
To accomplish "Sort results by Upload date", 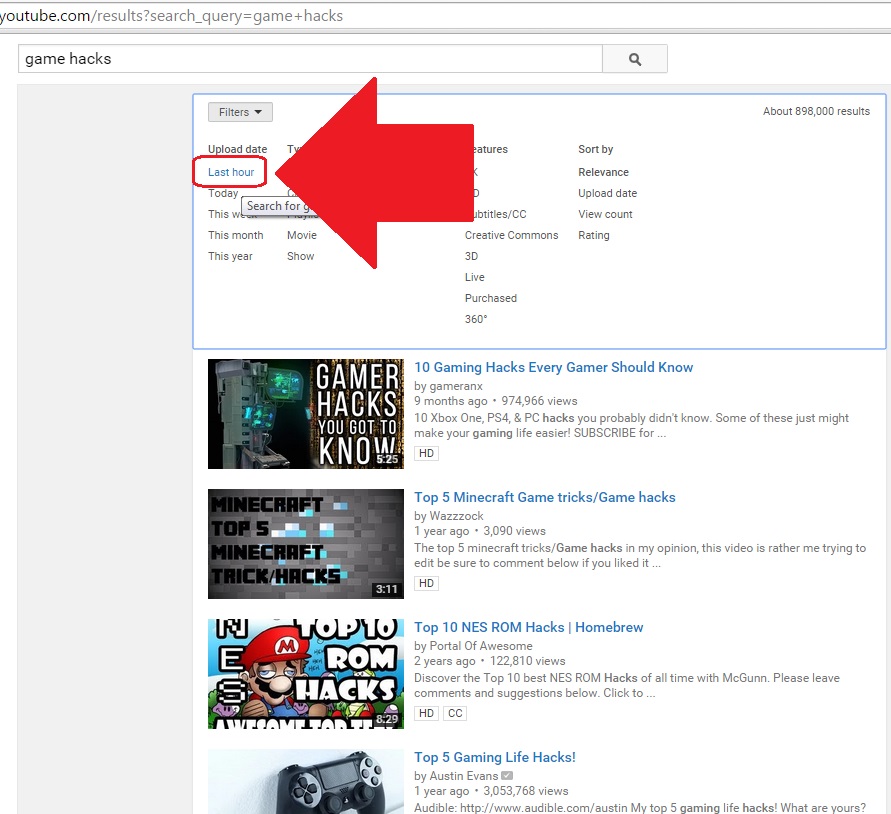I will [607, 193].
